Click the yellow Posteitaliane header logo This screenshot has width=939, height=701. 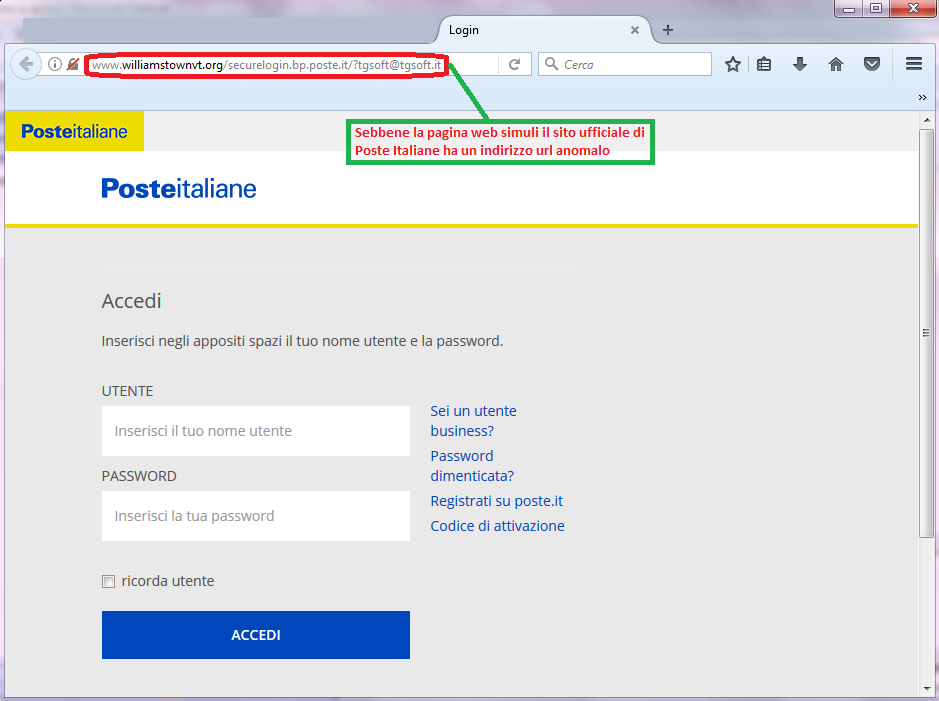[74, 131]
